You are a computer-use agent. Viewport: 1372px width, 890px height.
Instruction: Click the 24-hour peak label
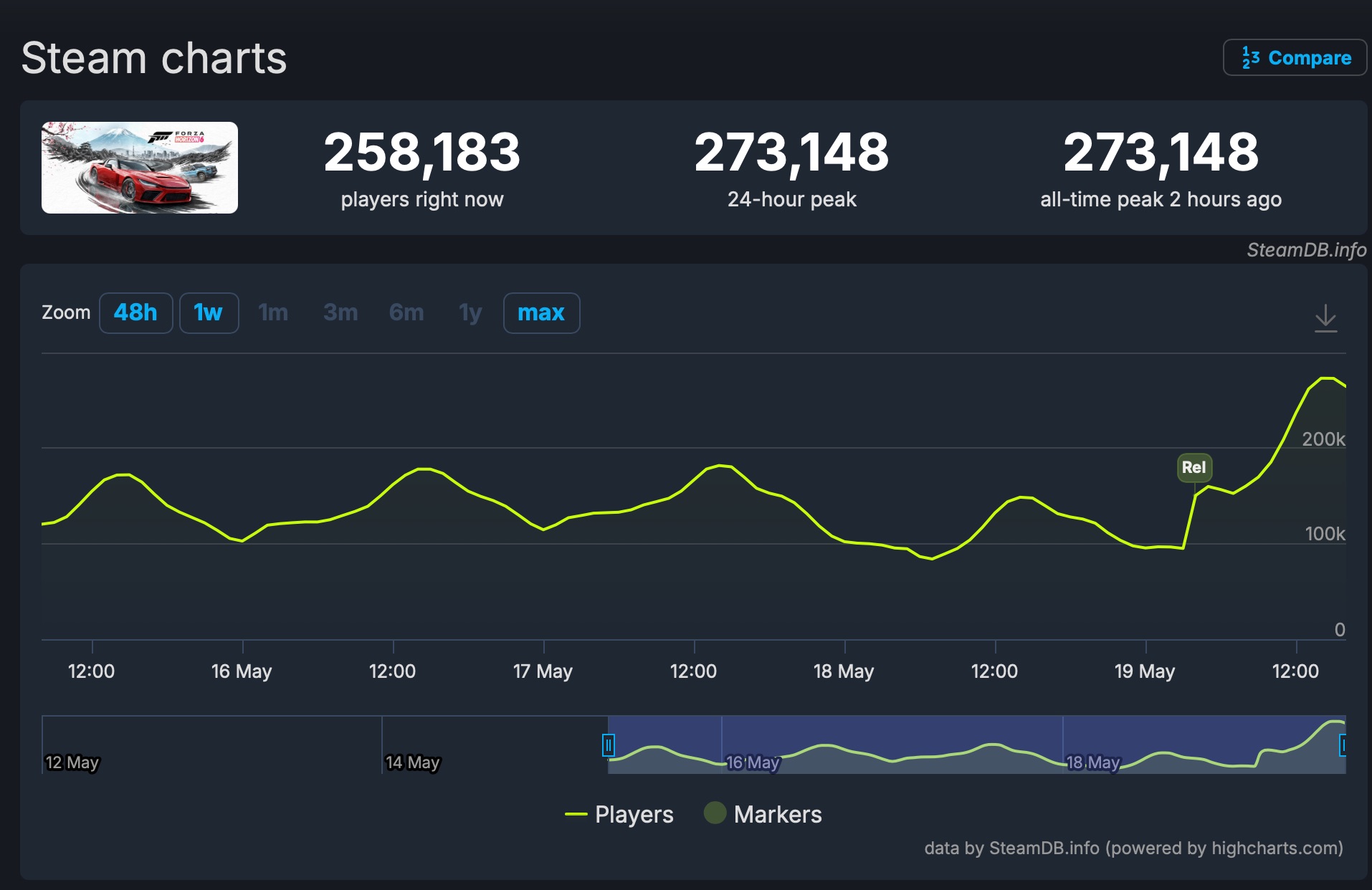[x=792, y=199]
